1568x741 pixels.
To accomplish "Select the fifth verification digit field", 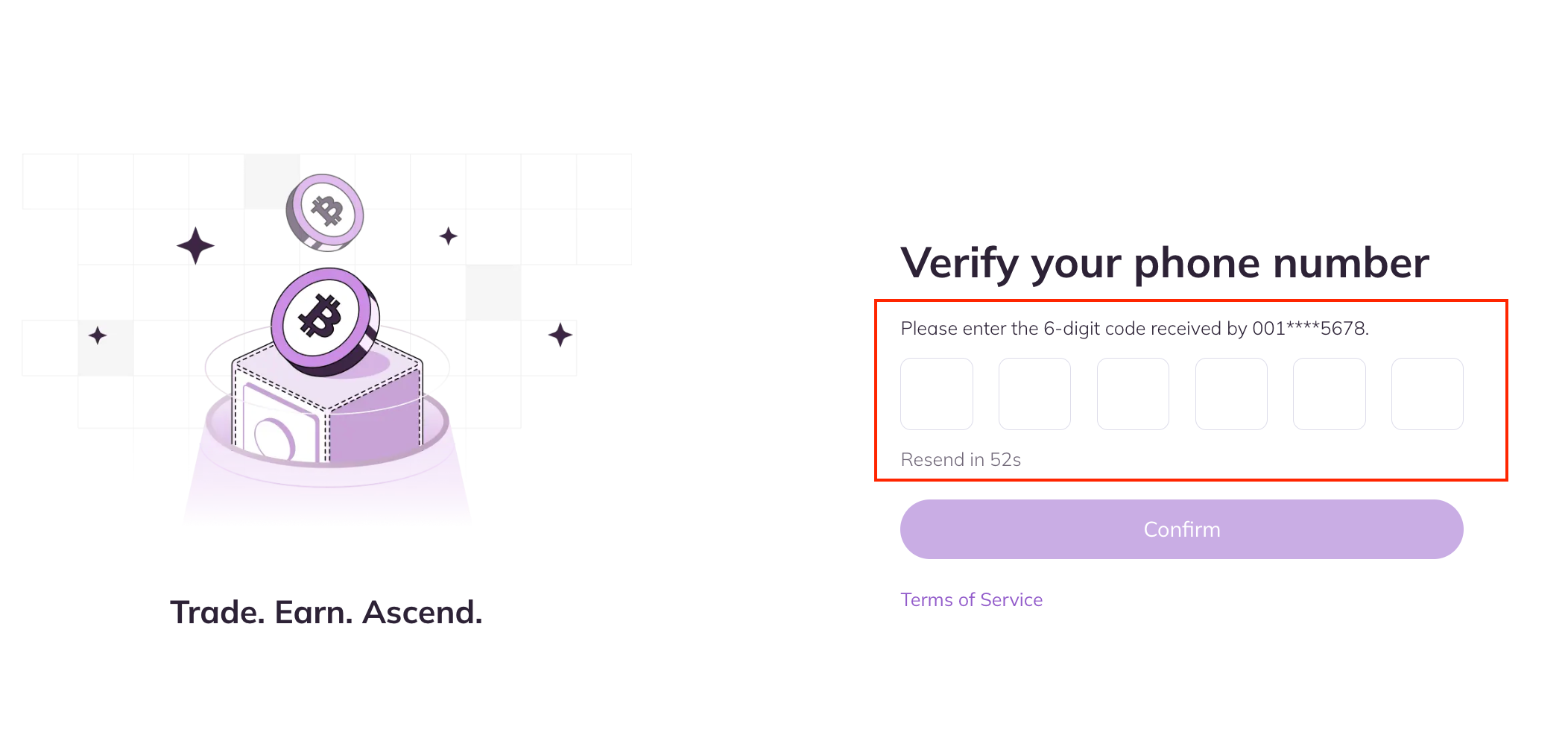I will point(1329,394).
